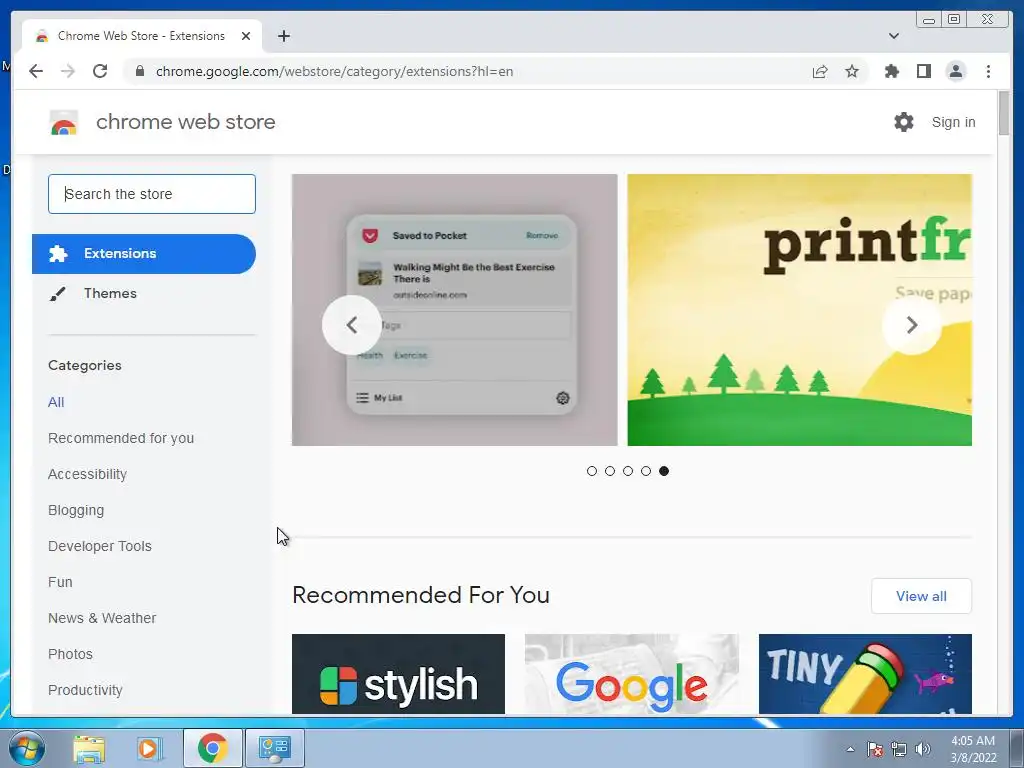Select fifth carousel dot
Viewport: 1024px width, 768px height.
[664, 471]
